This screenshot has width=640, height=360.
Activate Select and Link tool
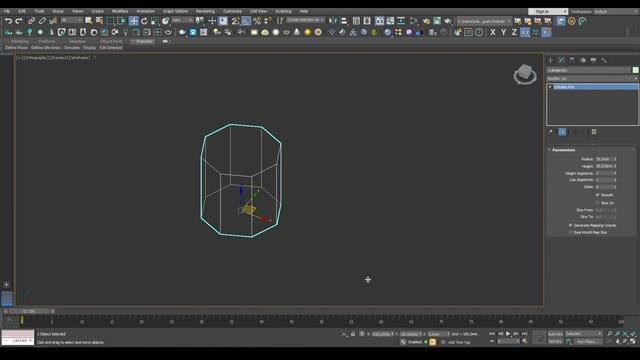point(31,21)
